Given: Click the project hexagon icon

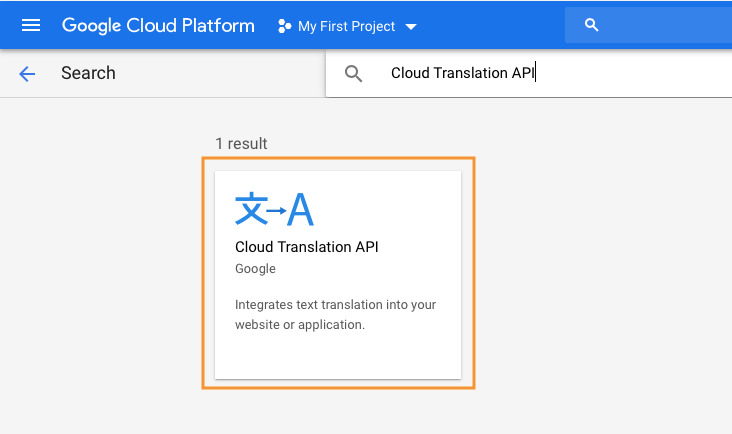Looking at the screenshot, I should 284,26.
